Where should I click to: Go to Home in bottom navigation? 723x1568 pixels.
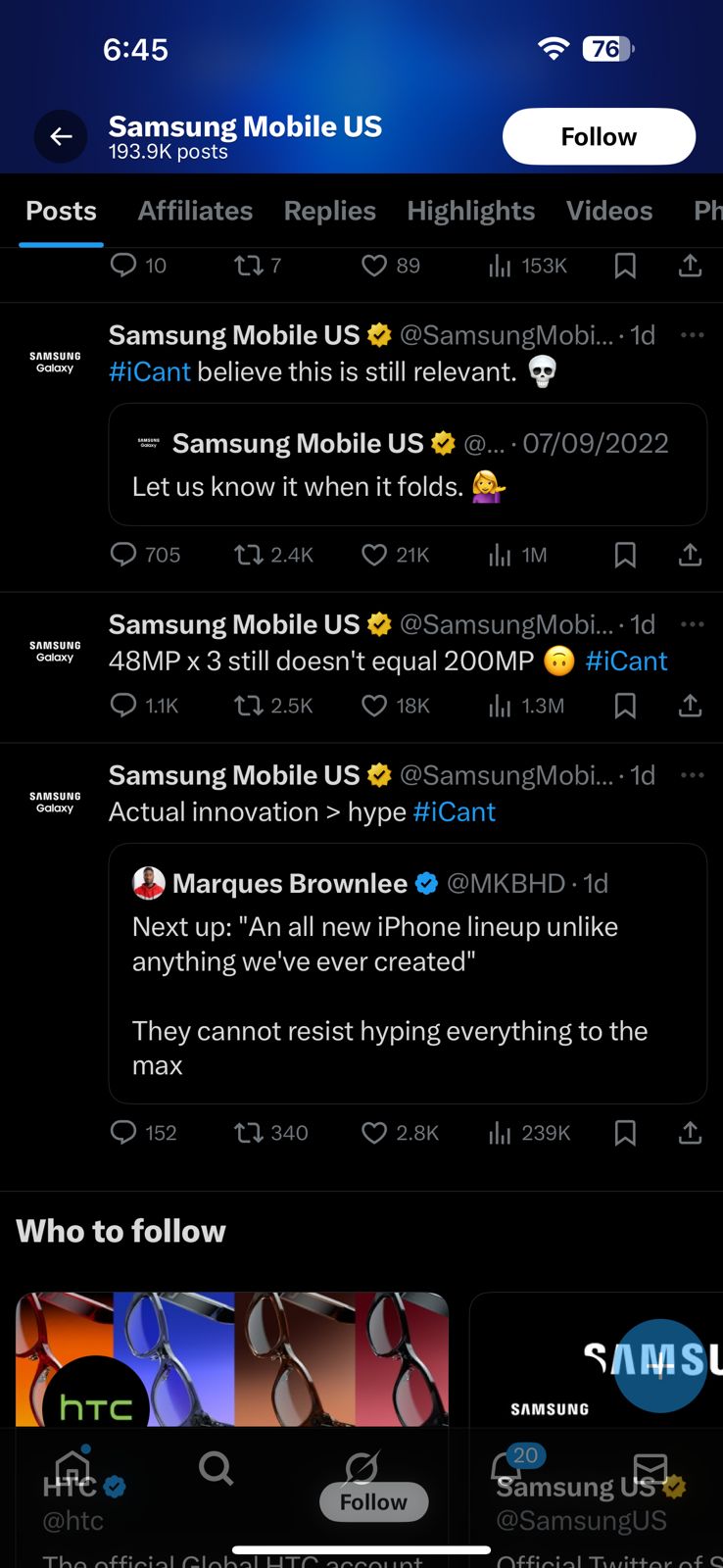[72, 1468]
